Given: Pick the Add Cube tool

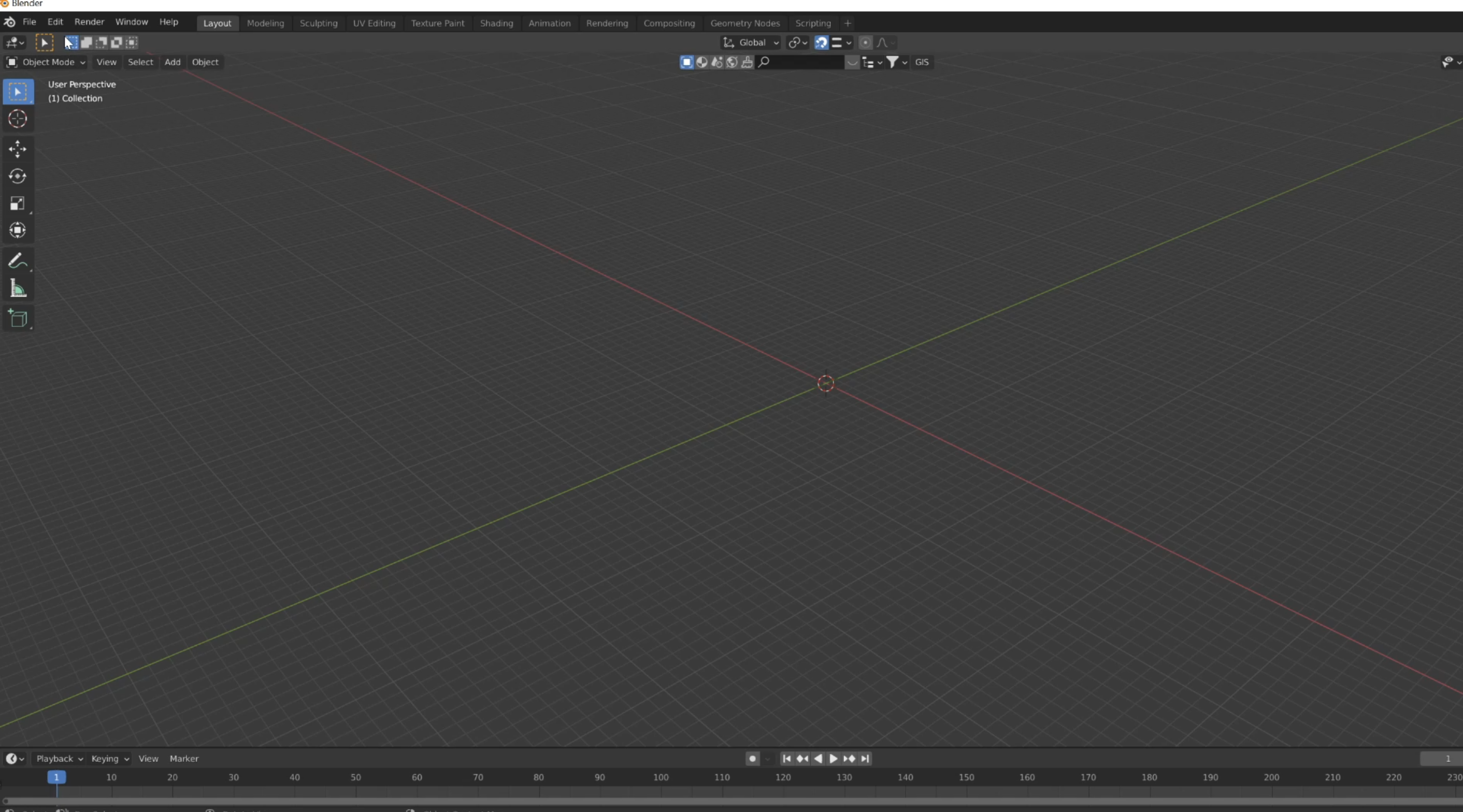Looking at the screenshot, I should 18,318.
